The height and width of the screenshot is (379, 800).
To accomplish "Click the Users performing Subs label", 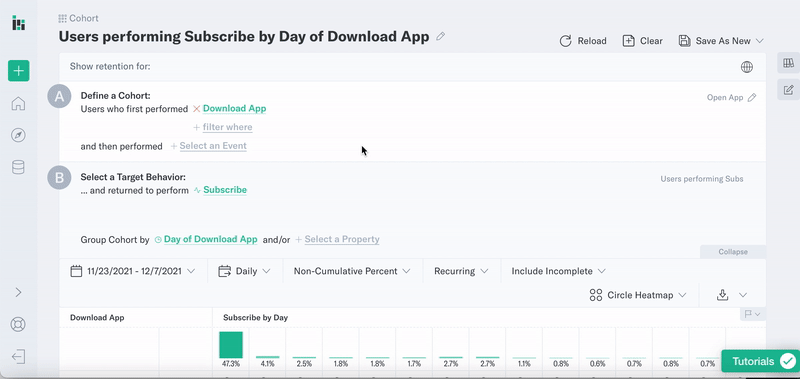I will point(702,179).
